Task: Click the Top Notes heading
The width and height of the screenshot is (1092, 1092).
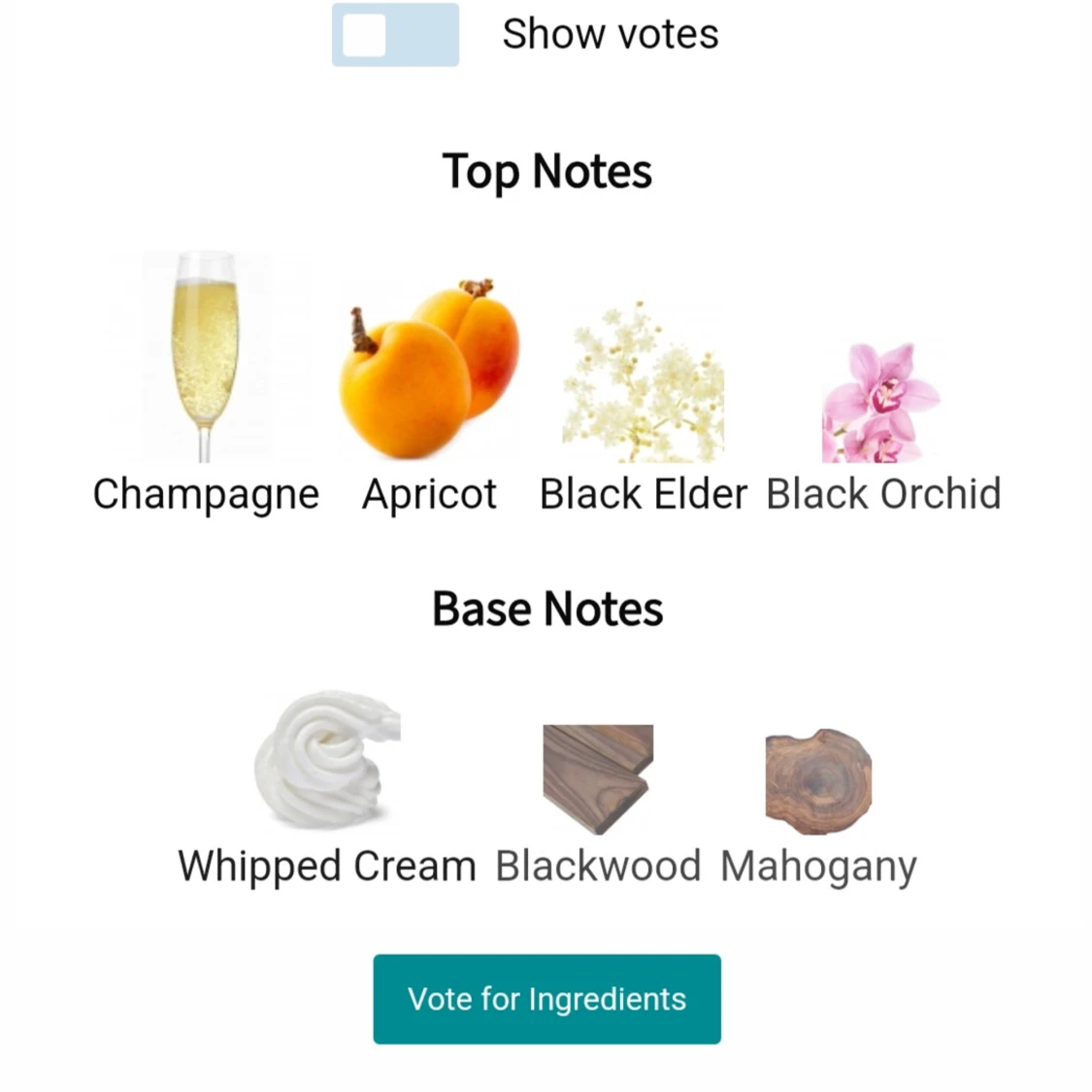Action: [x=546, y=172]
